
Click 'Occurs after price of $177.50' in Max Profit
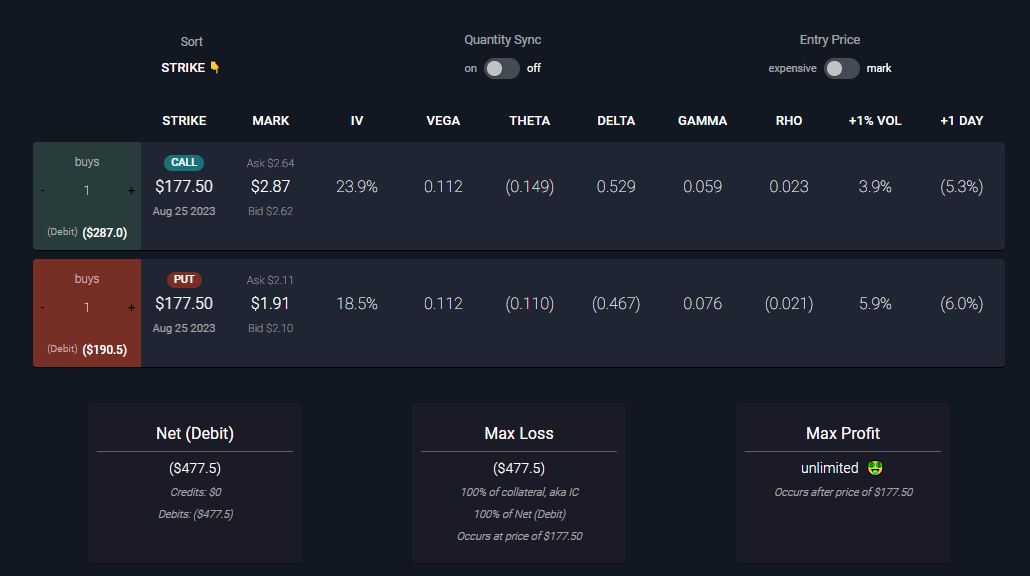pos(843,492)
